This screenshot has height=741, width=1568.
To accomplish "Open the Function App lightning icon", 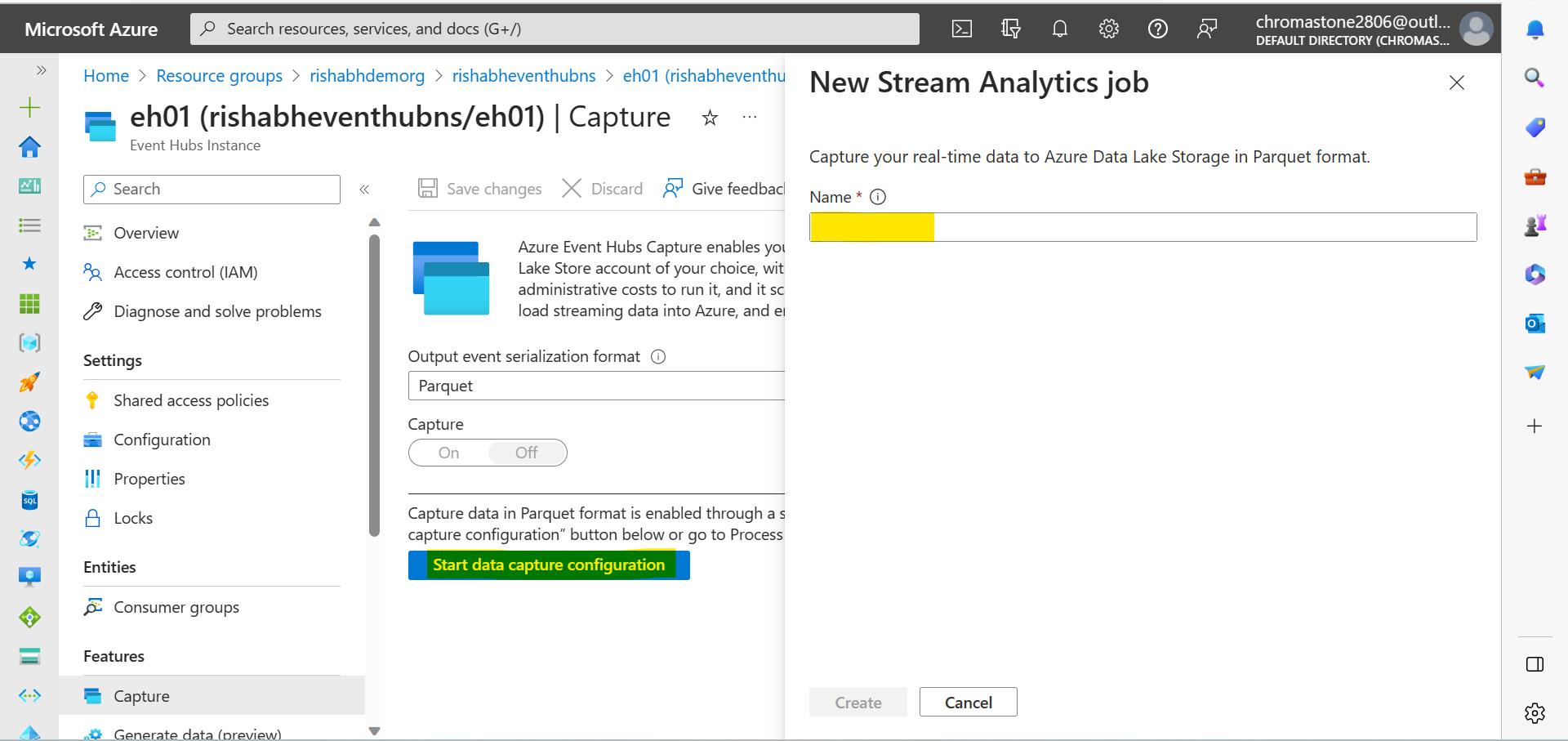I will (30, 461).
